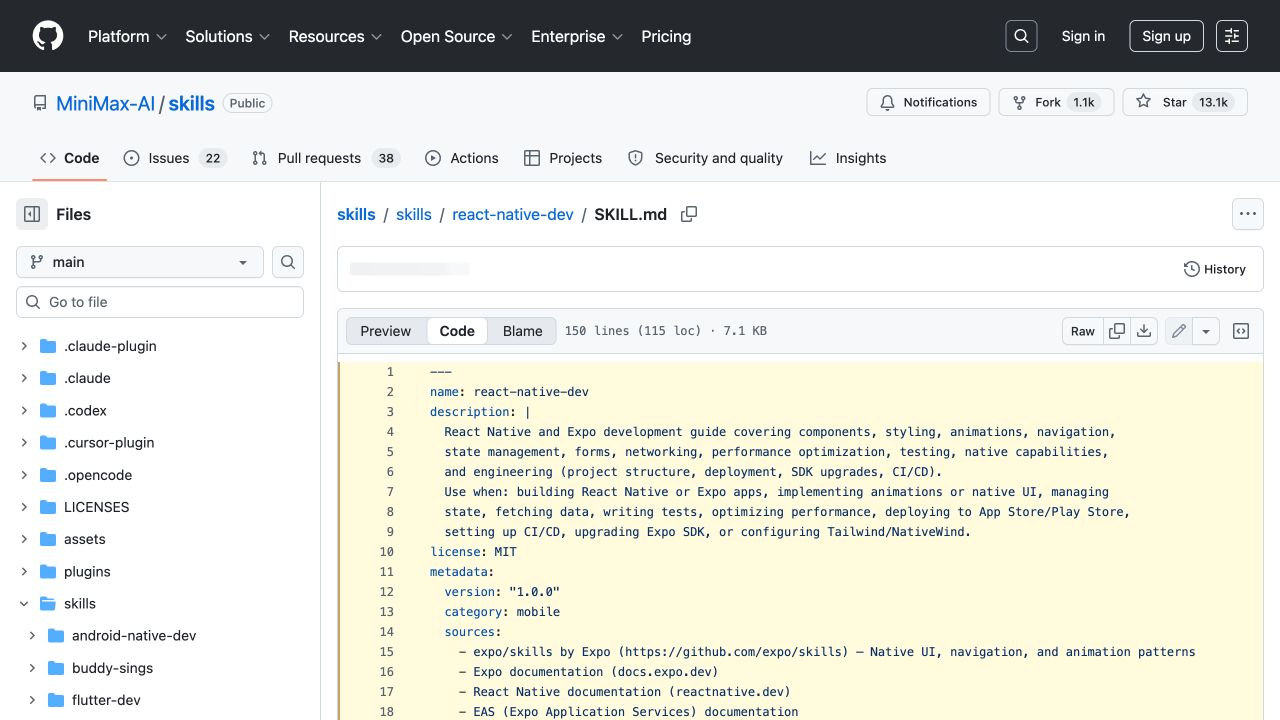Click the Sign in link
This screenshot has width=1280, height=720.
(x=1083, y=36)
